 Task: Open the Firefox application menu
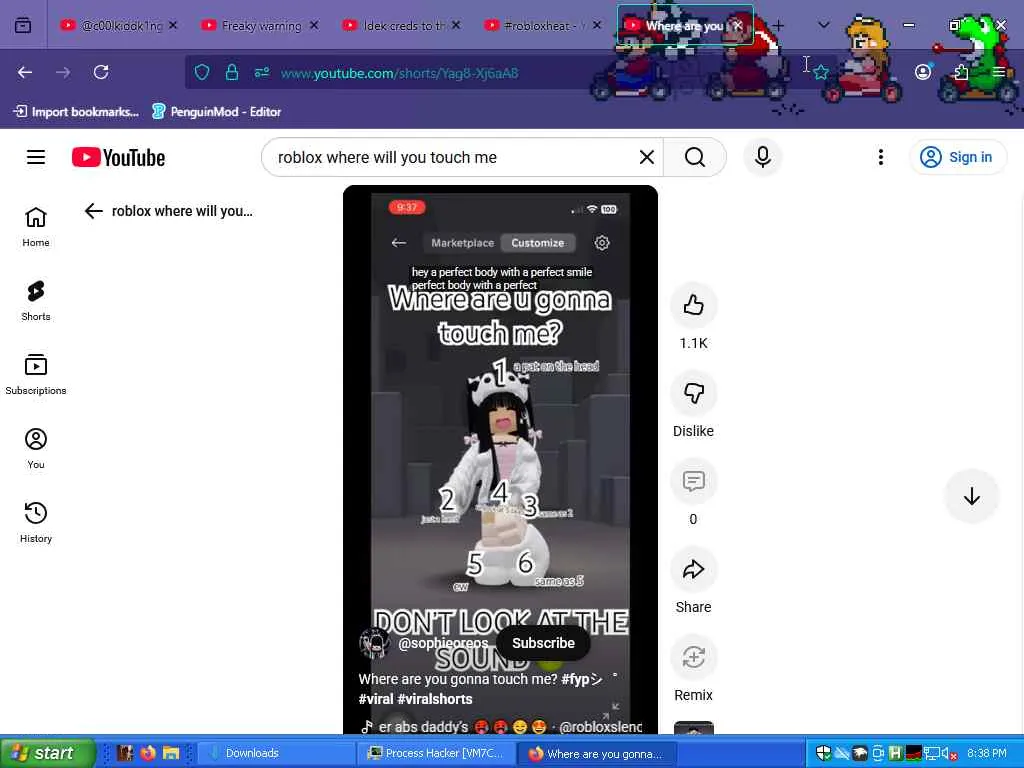coord(999,72)
